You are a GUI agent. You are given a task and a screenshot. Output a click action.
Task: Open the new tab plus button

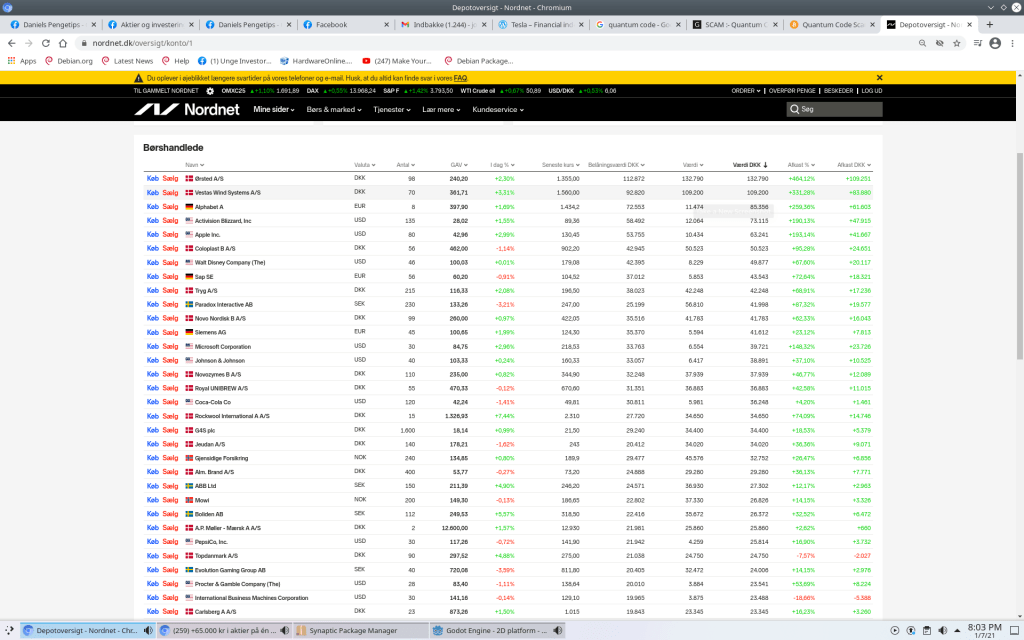click(x=990, y=23)
